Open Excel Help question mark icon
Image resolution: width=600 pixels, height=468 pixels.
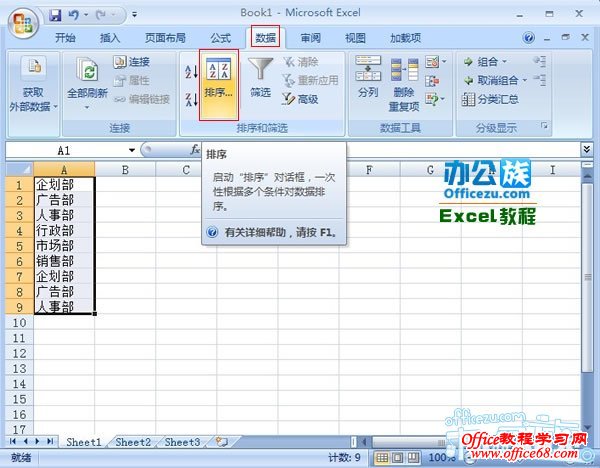(528, 38)
